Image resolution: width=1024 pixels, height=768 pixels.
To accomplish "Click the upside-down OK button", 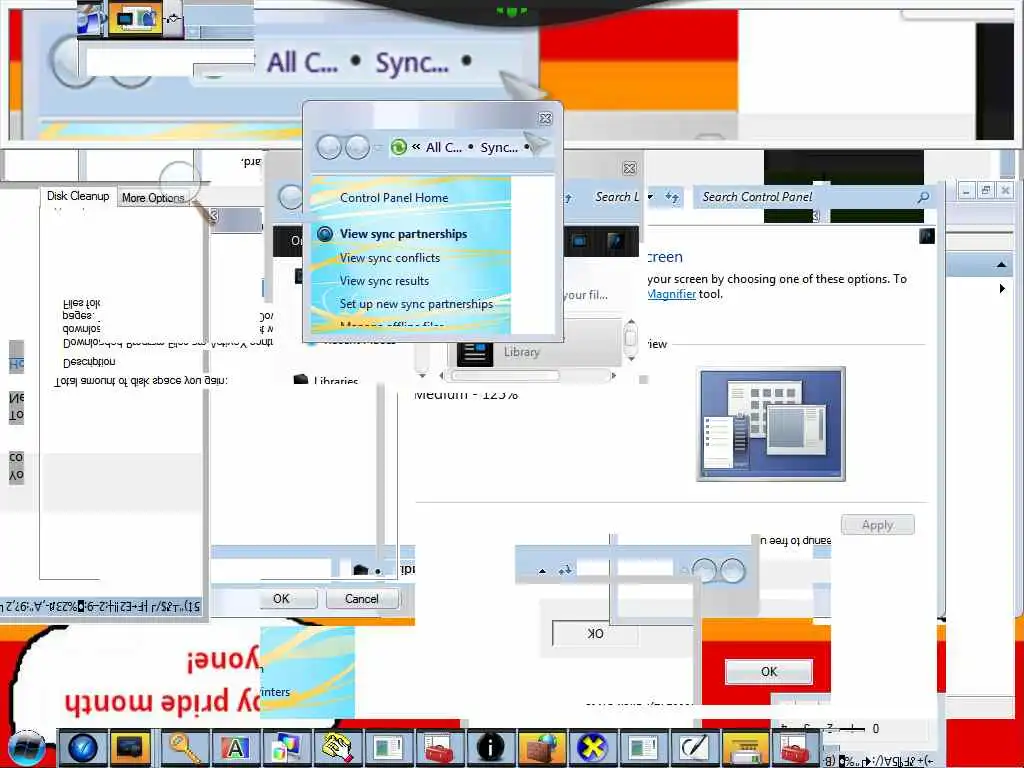I will [595, 633].
